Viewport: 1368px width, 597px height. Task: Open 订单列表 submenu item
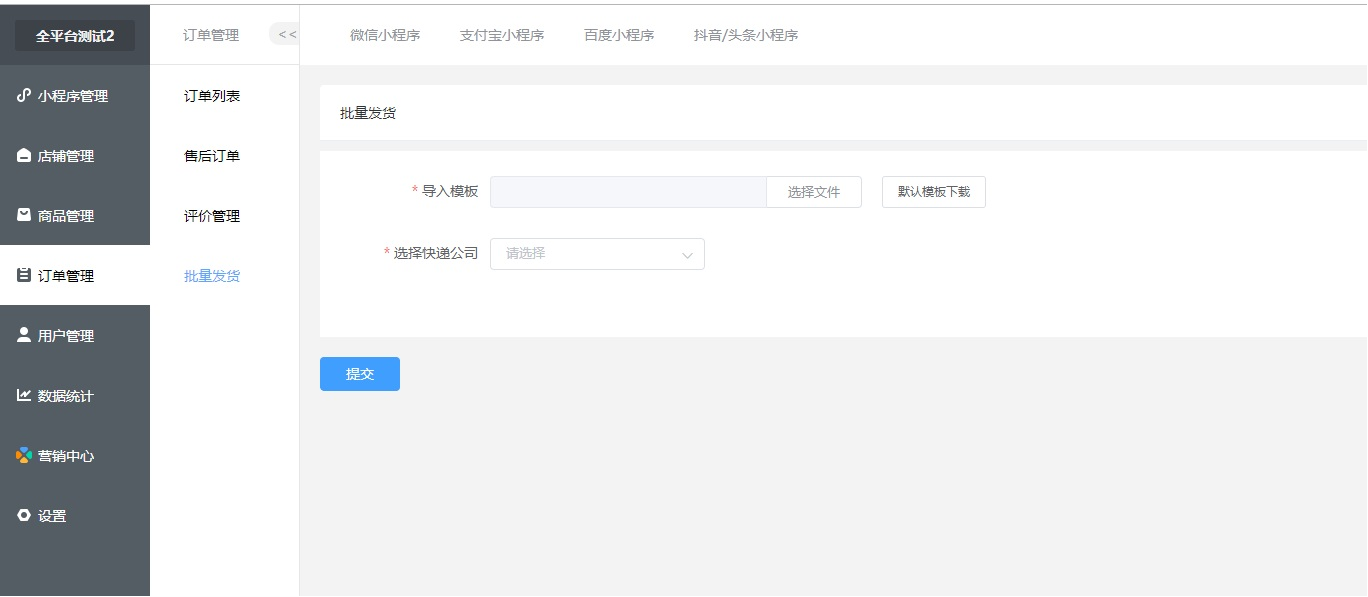tap(212, 96)
